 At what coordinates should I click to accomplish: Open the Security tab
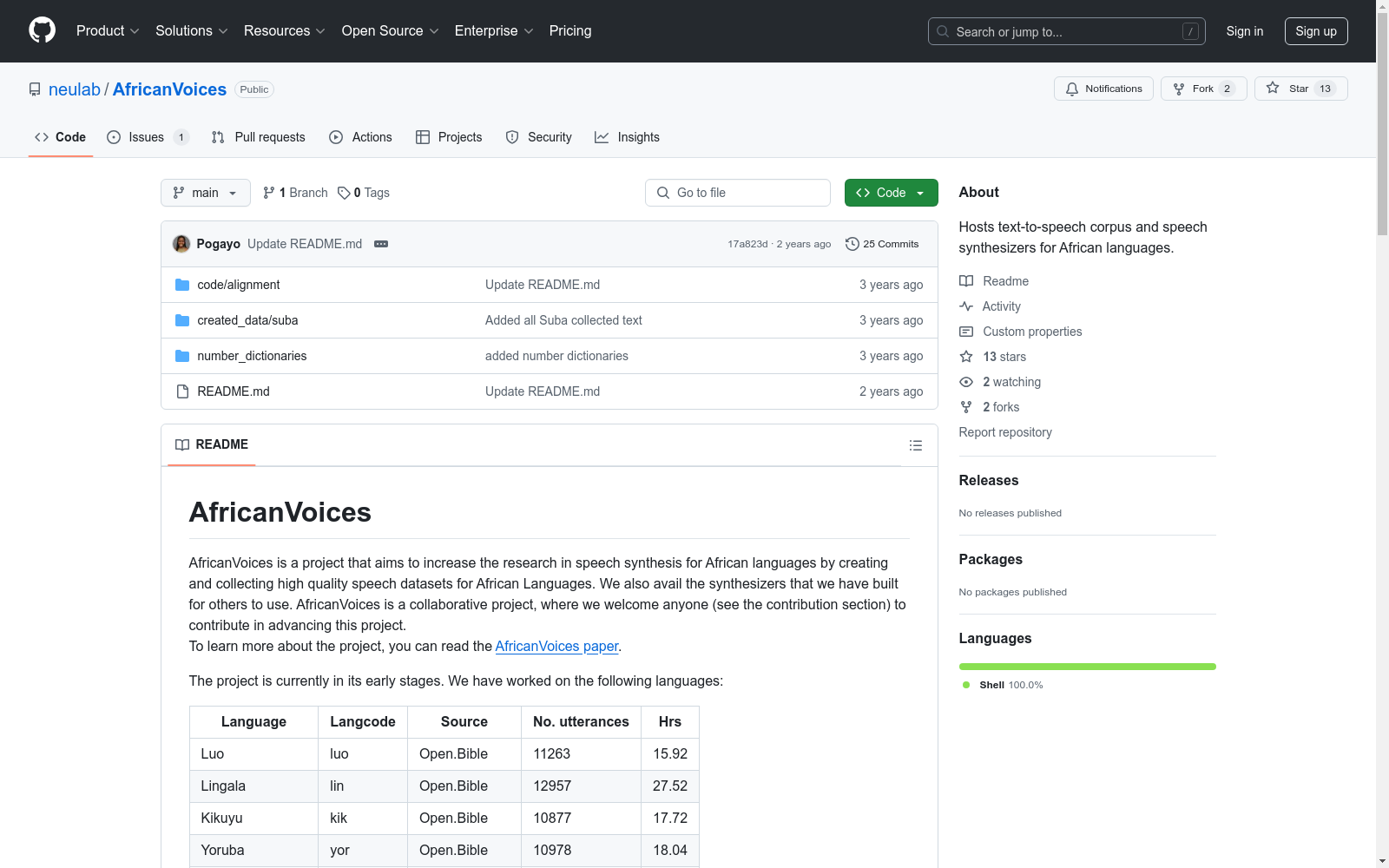[538, 137]
